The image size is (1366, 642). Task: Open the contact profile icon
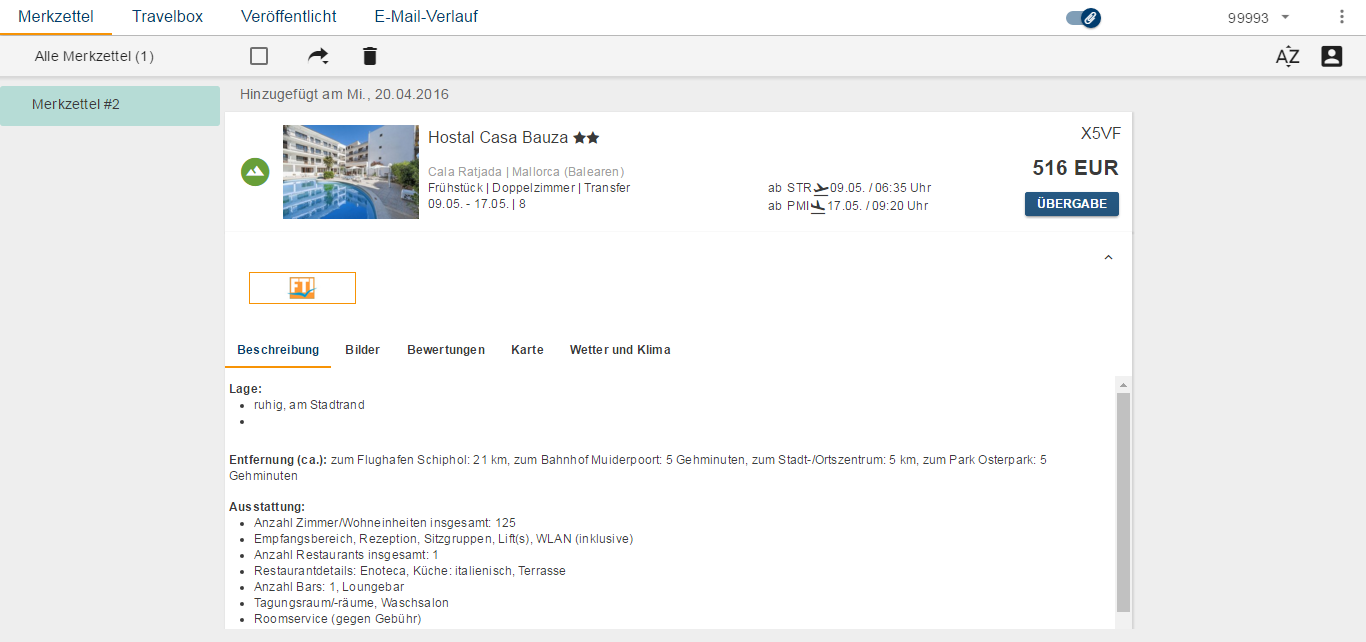pos(1331,56)
